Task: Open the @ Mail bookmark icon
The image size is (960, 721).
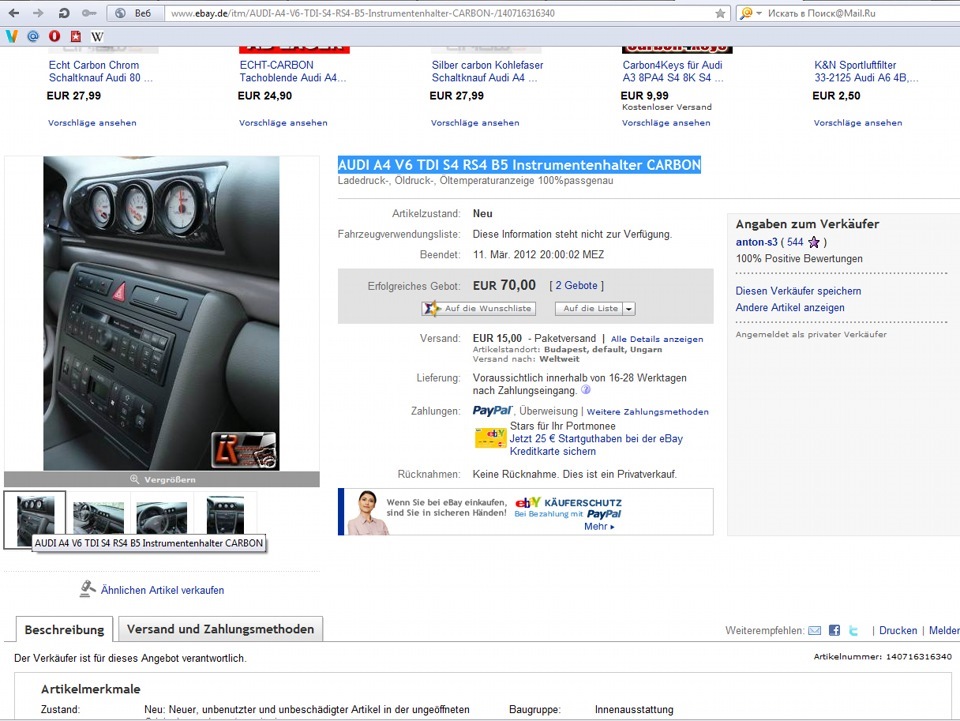Action: pyautogui.click(x=33, y=36)
